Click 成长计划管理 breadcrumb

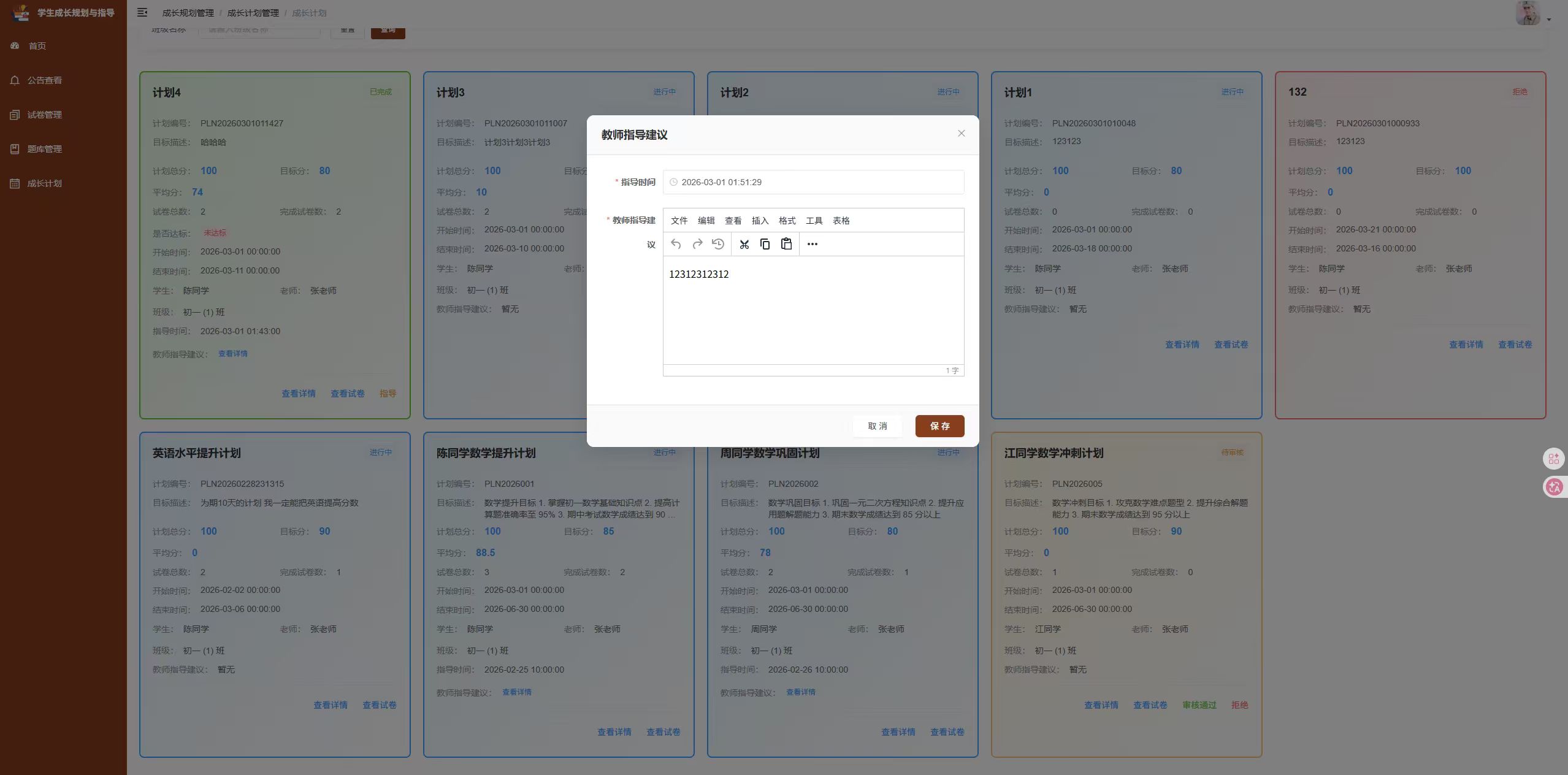click(253, 13)
